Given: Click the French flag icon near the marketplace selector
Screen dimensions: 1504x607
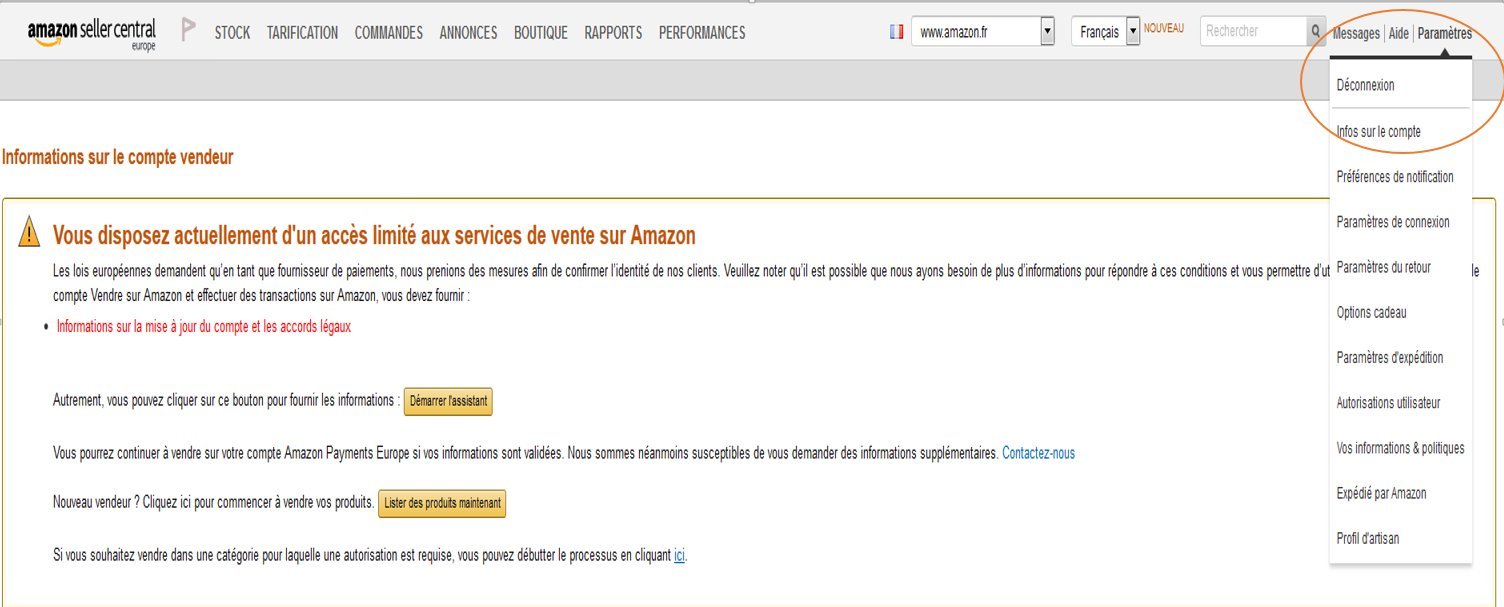Looking at the screenshot, I should 895,31.
